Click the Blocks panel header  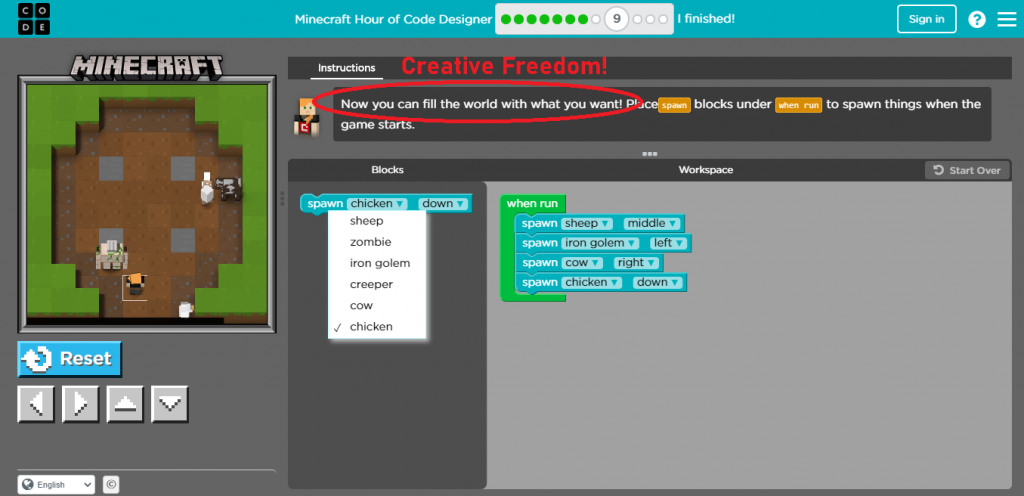click(387, 170)
